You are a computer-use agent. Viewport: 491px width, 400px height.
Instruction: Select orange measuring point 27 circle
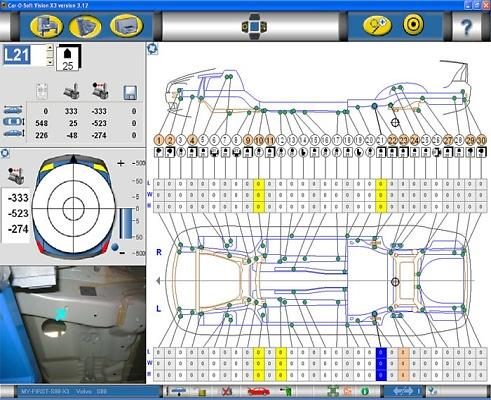click(448, 140)
